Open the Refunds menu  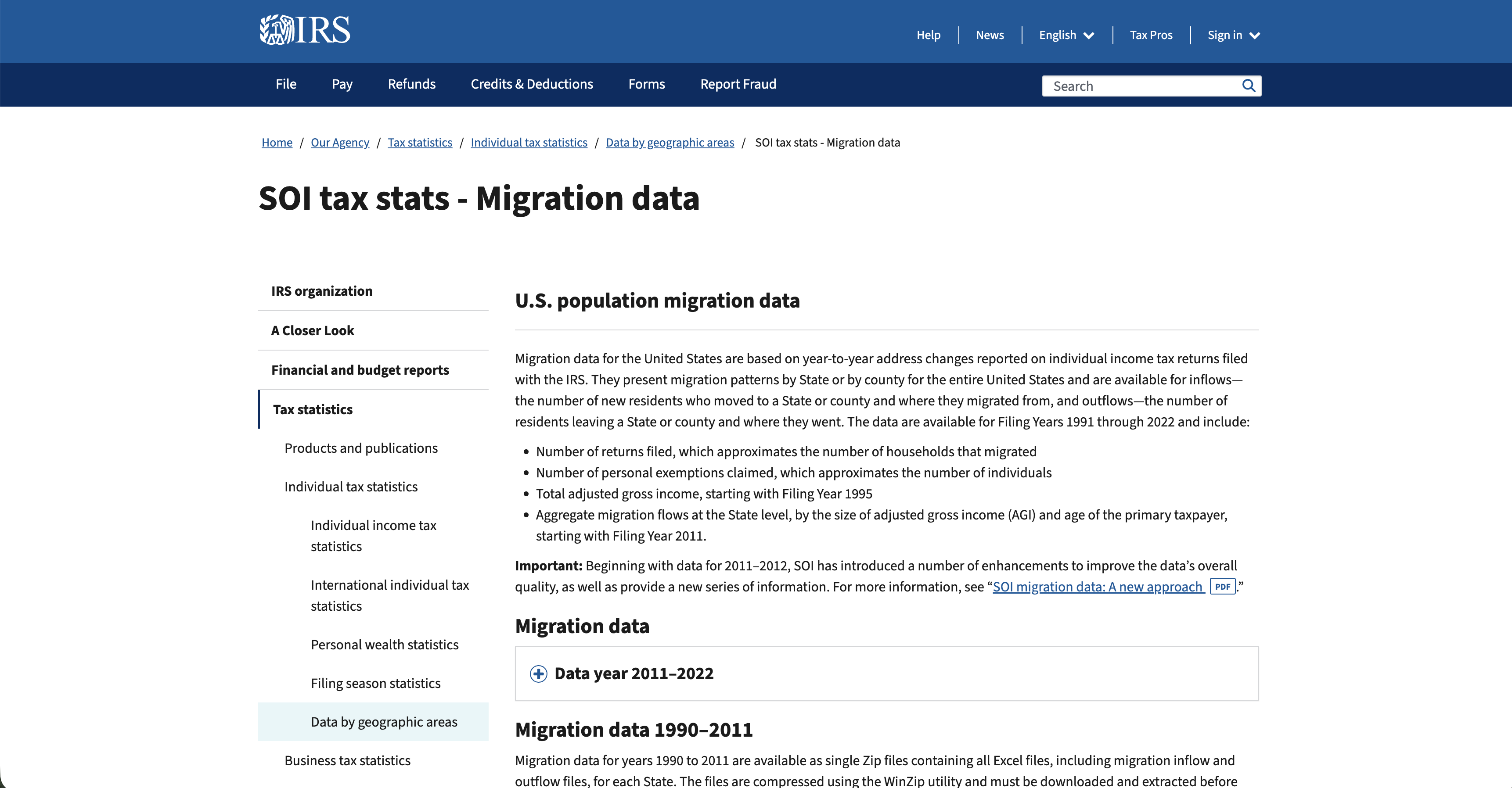411,84
